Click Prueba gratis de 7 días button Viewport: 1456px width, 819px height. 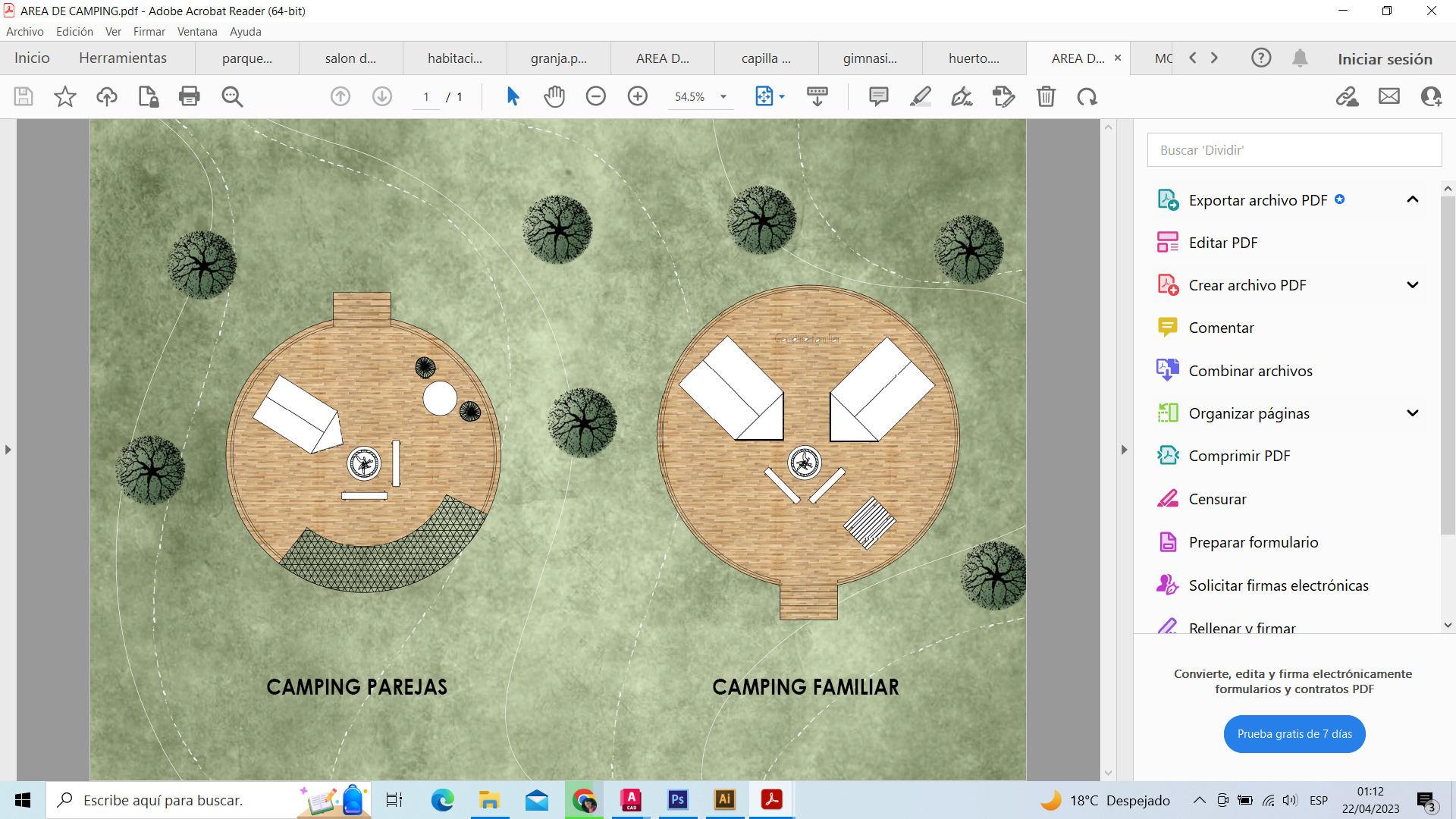(x=1294, y=733)
